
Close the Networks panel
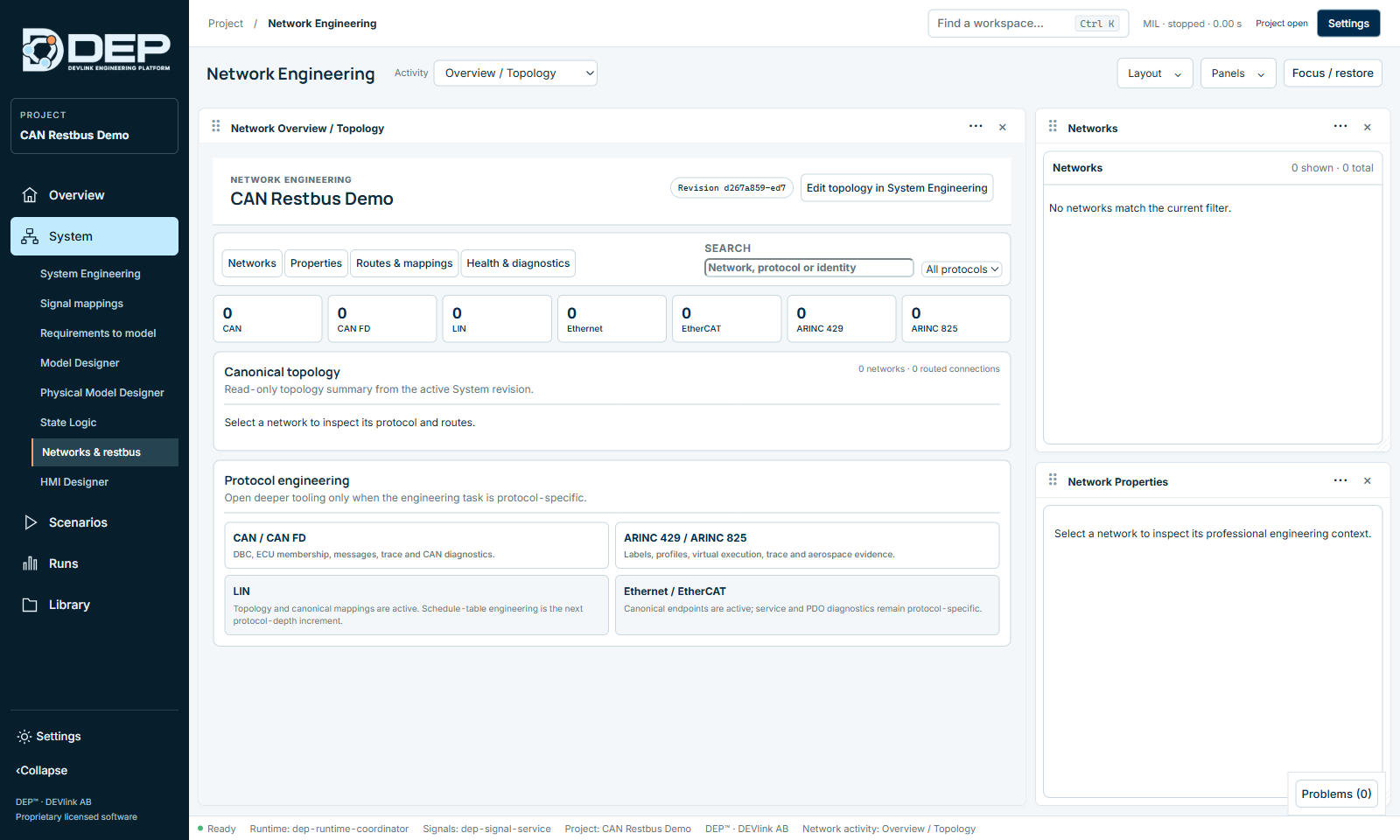(1368, 128)
